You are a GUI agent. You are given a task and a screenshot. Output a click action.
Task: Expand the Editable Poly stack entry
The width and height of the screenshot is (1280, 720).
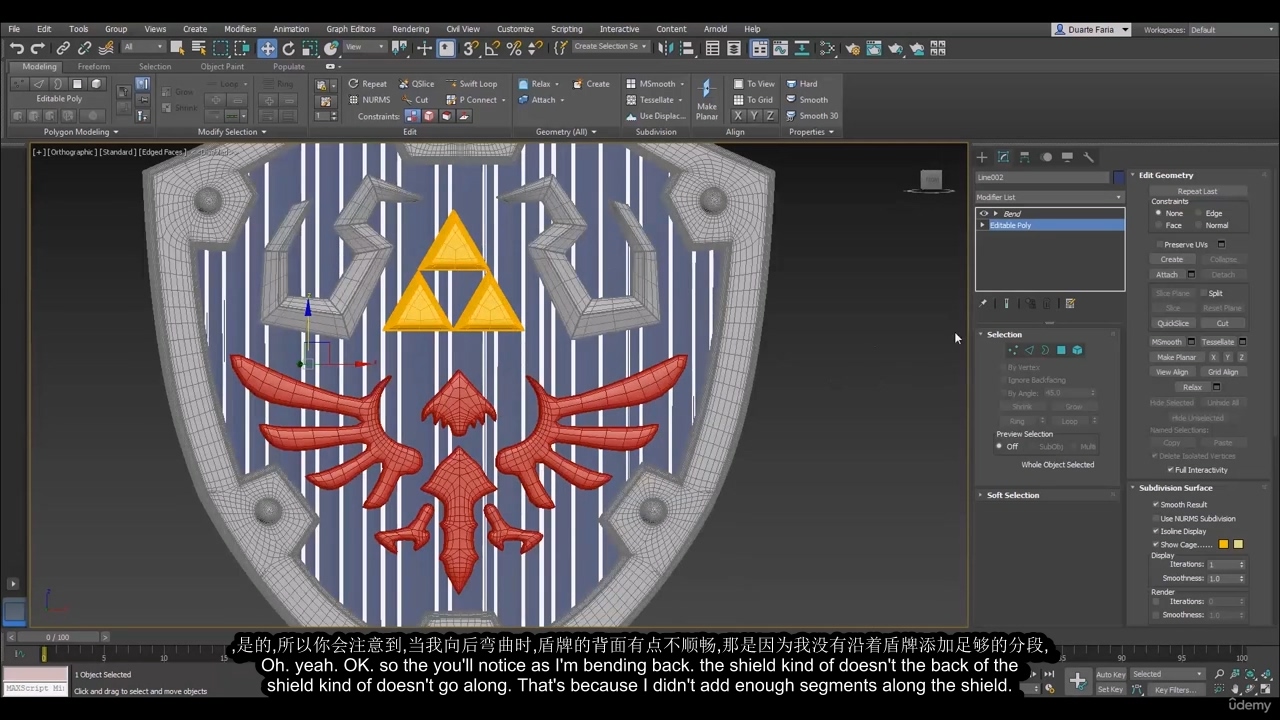(983, 225)
